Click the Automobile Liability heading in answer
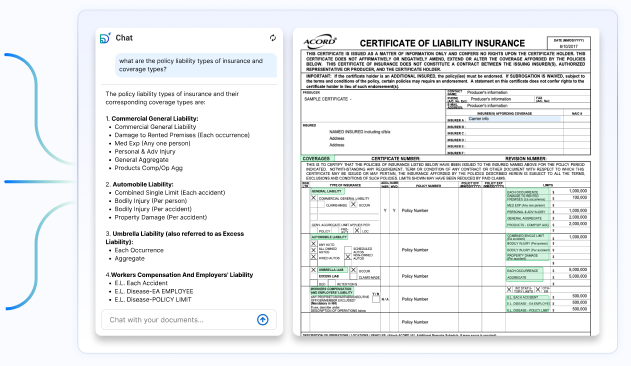 coord(143,184)
